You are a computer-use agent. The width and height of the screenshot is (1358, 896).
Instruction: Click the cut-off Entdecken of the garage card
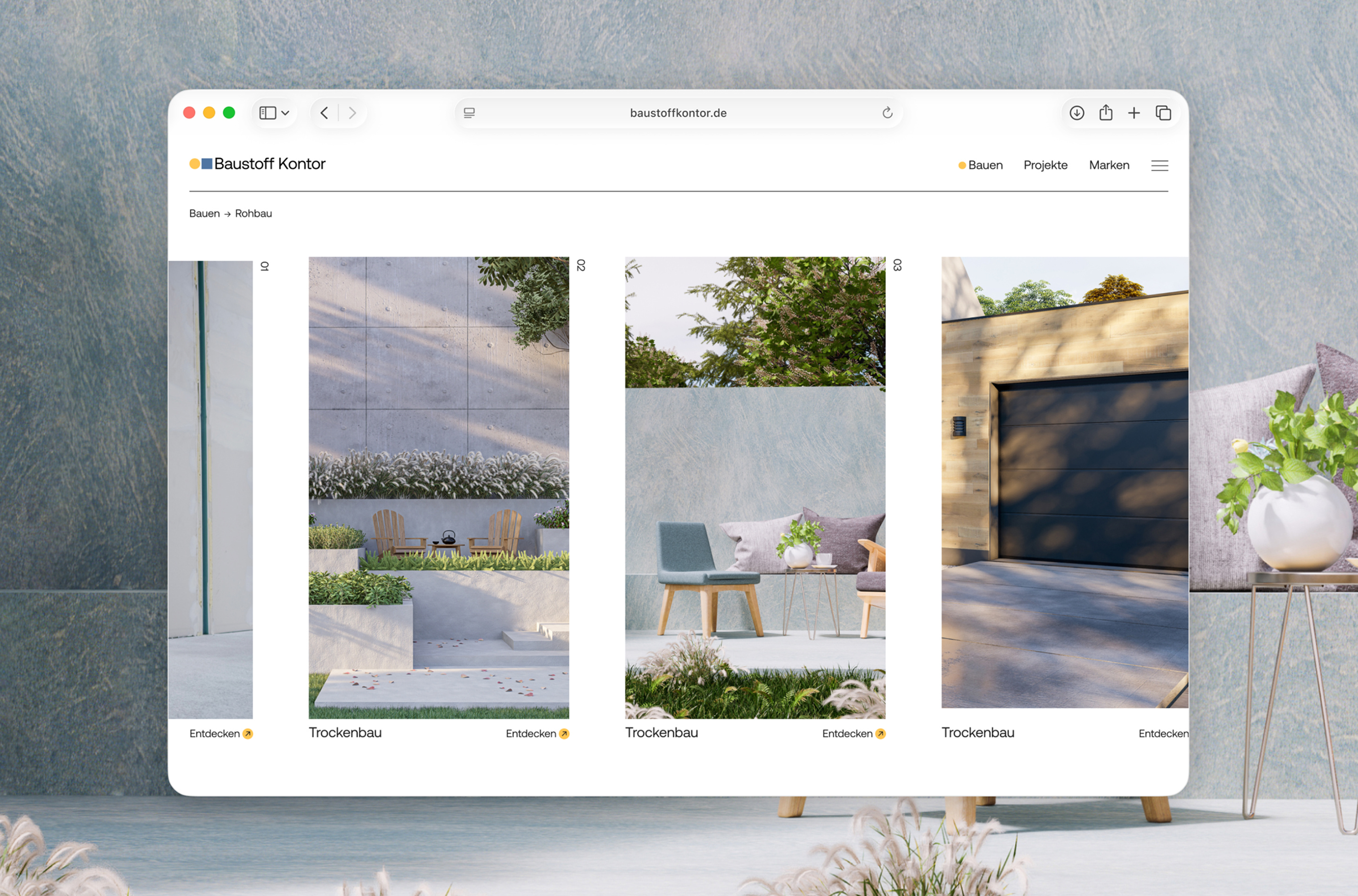click(1163, 734)
